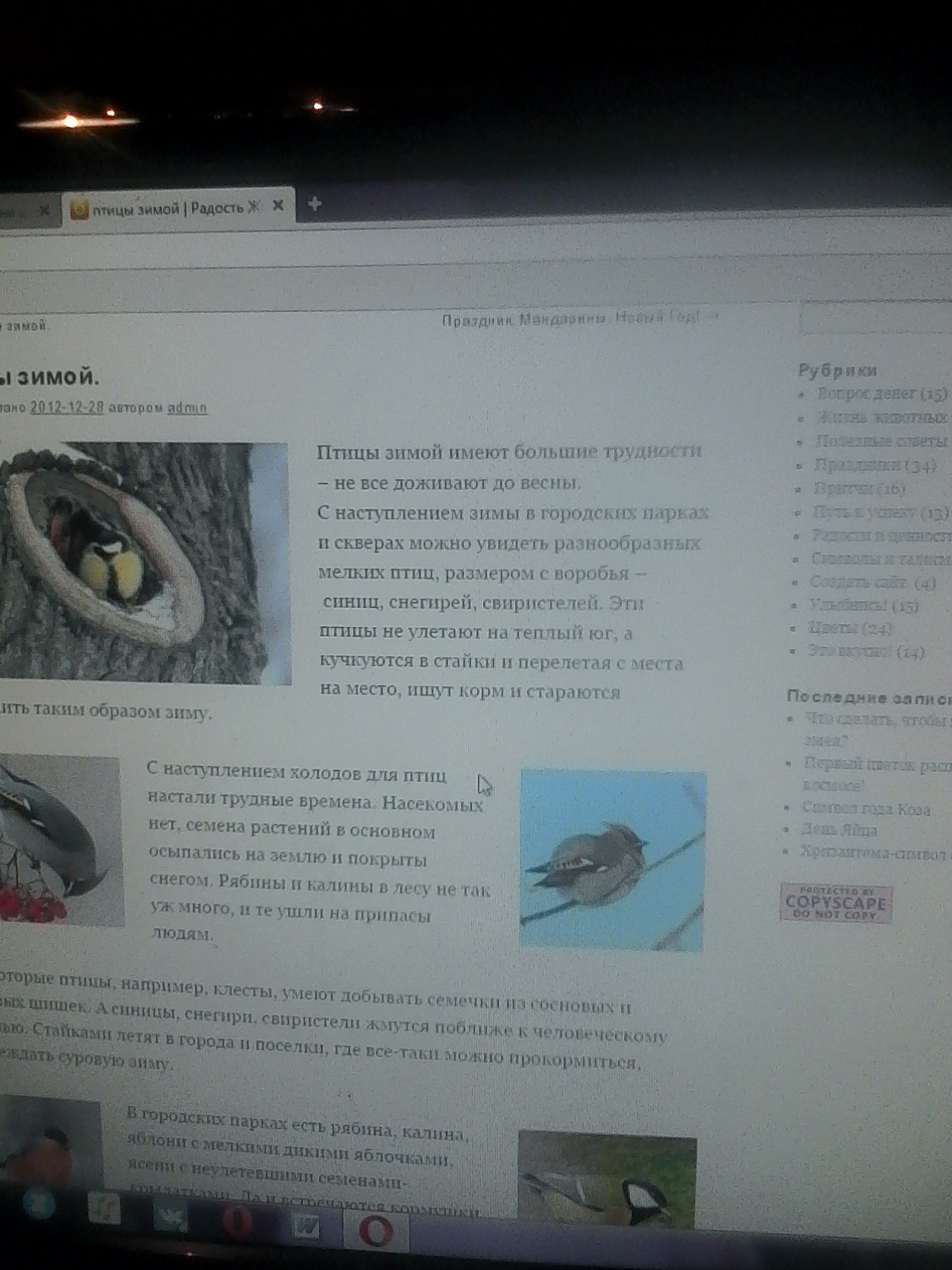This screenshot has height=1270, width=952.
Task: Open a new browser tab with the plus button
Action: click(x=314, y=204)
